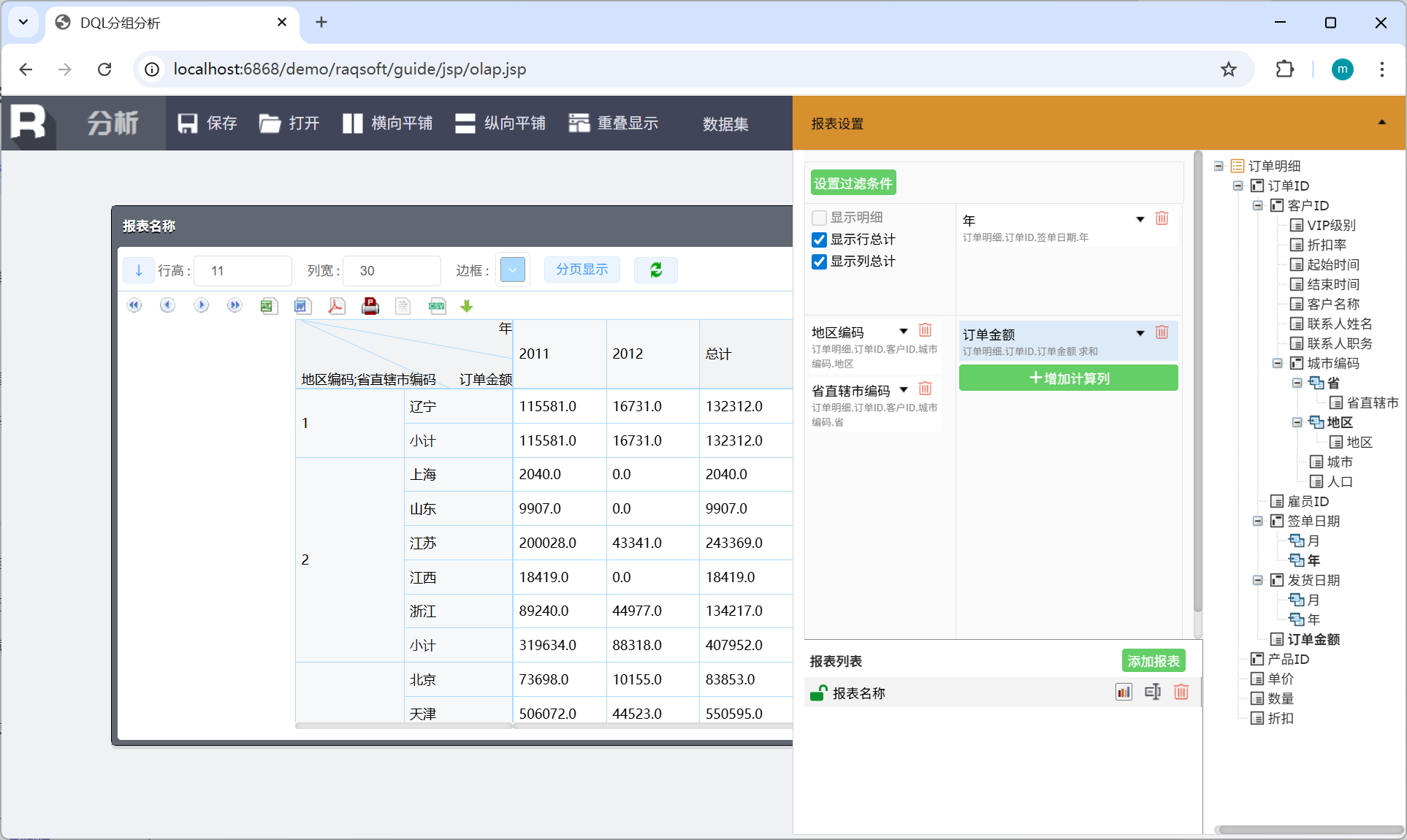Click the 增加计算列 button
Image resolution: width=1407 pixels, height=840 pixels.
[1068, 378]
